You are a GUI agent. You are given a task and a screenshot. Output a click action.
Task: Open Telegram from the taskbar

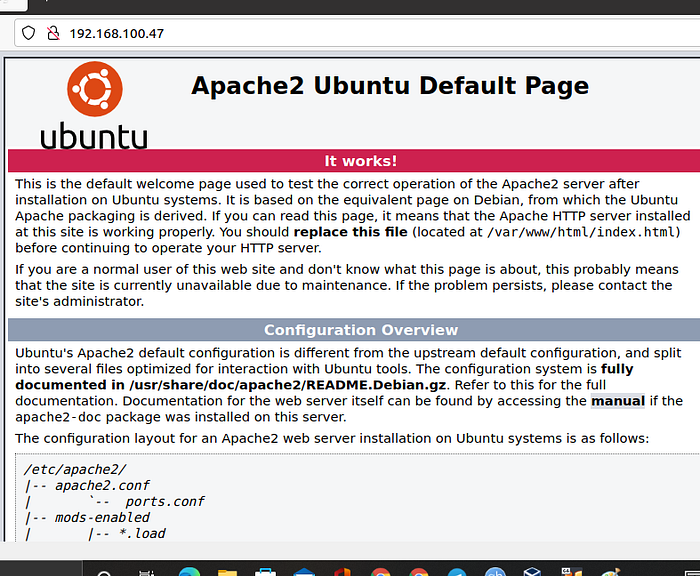click(x=457, y=572)
